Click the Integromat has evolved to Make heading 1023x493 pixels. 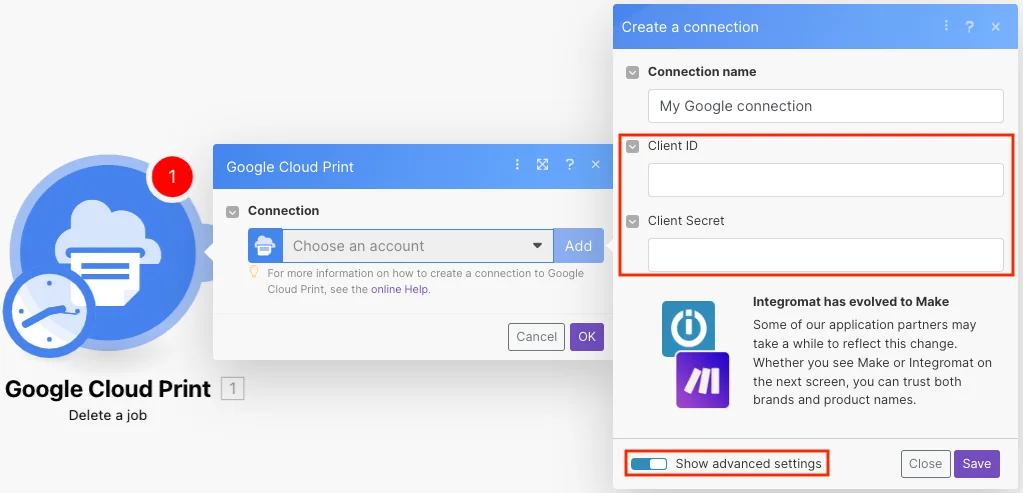click(851, 301)
